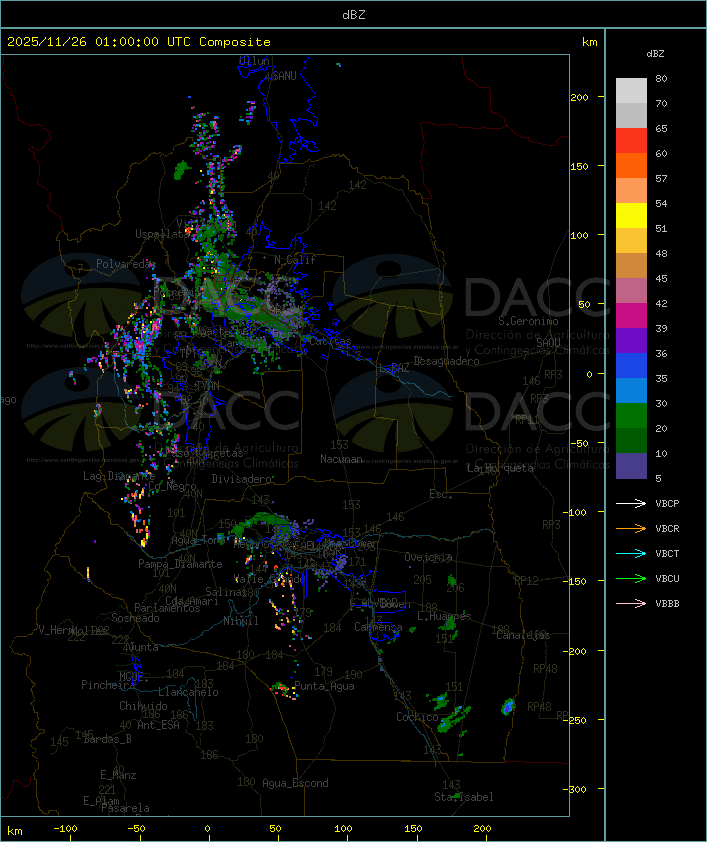This screenshot has height=842, width=707.
Task: Click the km unit label at top right
Action: pyautogui.click(x=589, y=42)
